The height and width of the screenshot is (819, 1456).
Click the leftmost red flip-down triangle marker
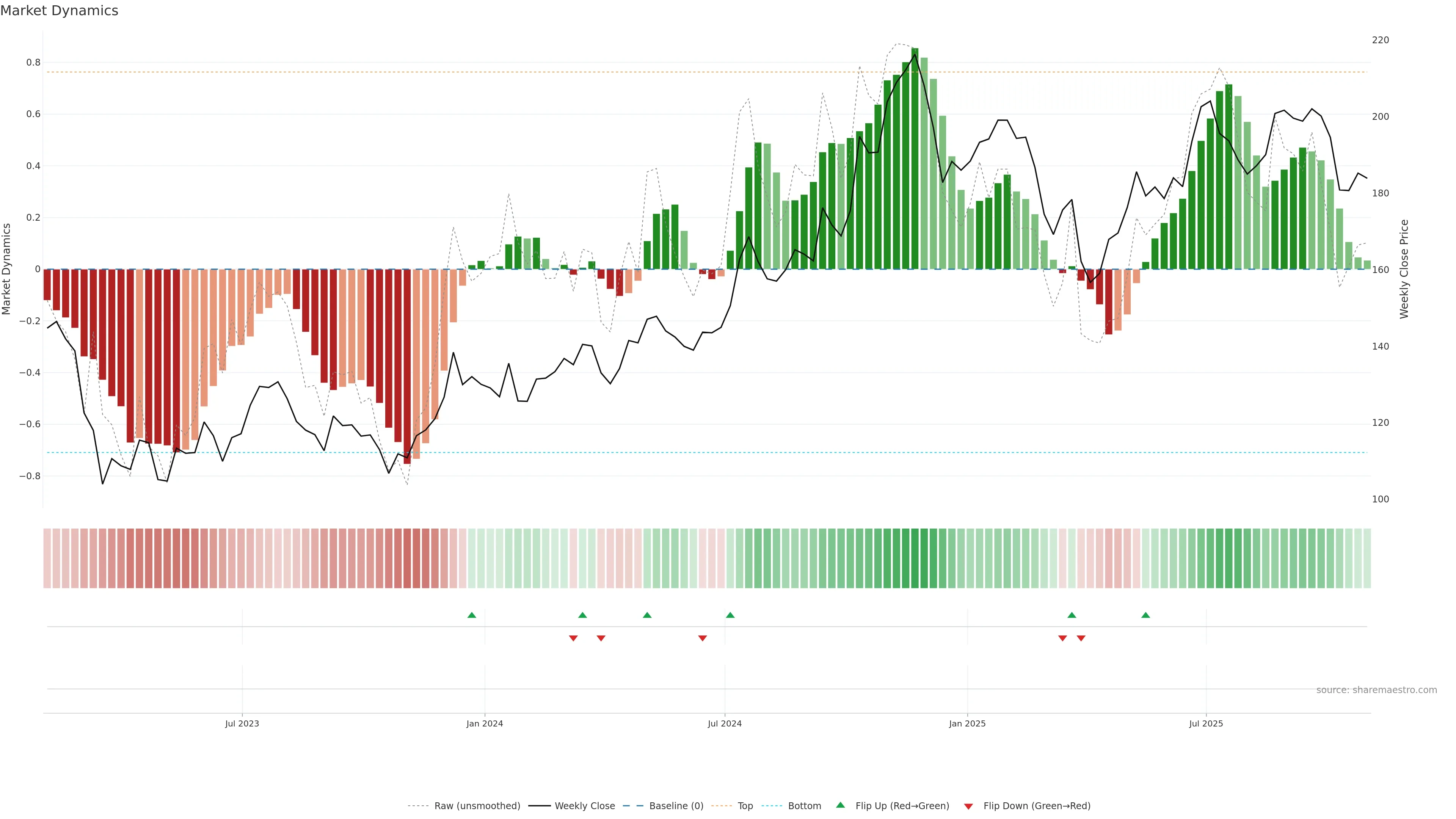click(x=573, y=638)
